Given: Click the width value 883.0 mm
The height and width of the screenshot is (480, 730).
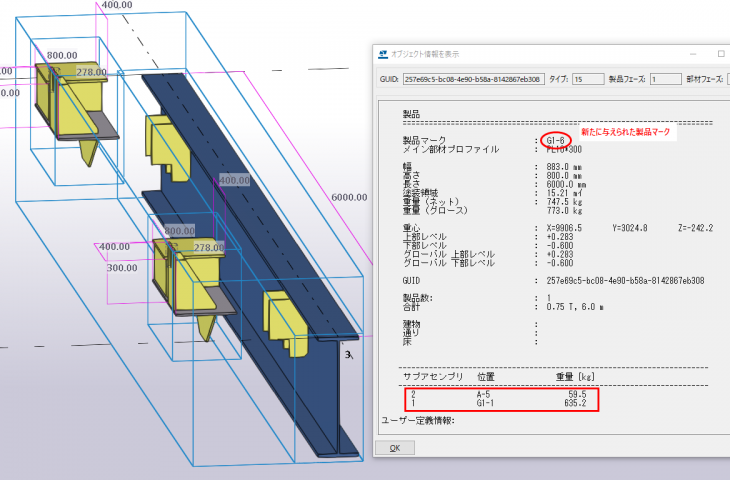Looking at the screenshot, I should coord(564,167).
